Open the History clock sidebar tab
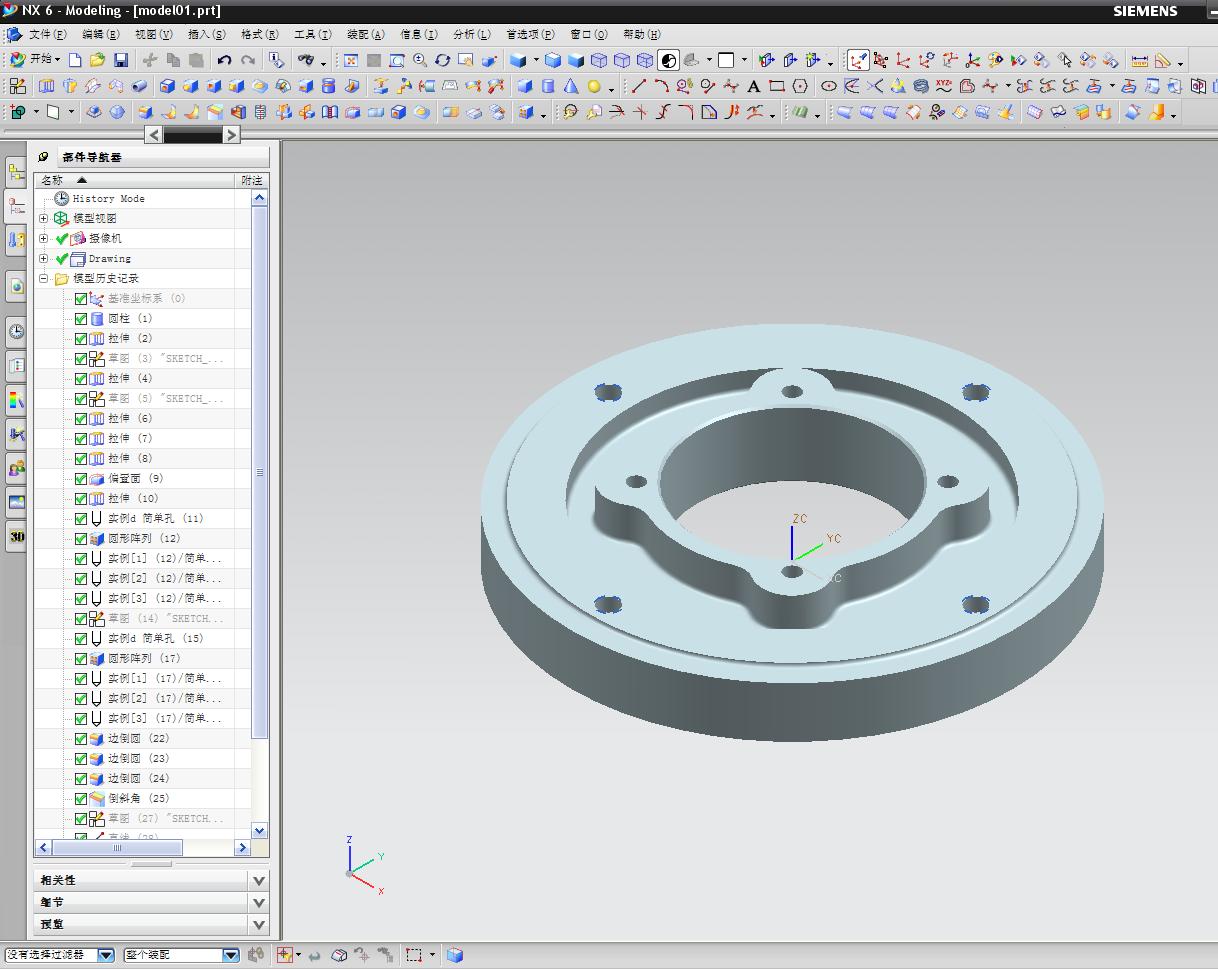The image size is (1218, 969). point(16,332)
